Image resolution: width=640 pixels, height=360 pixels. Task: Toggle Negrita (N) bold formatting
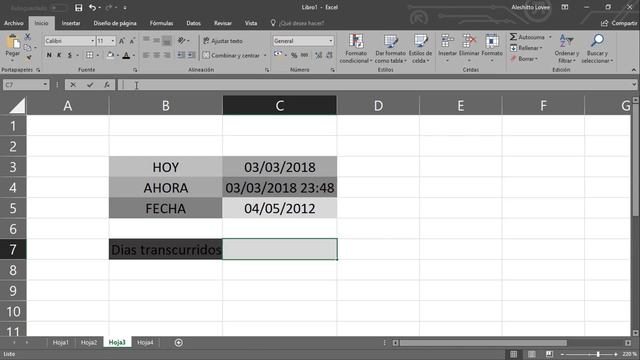coord(49,55)
